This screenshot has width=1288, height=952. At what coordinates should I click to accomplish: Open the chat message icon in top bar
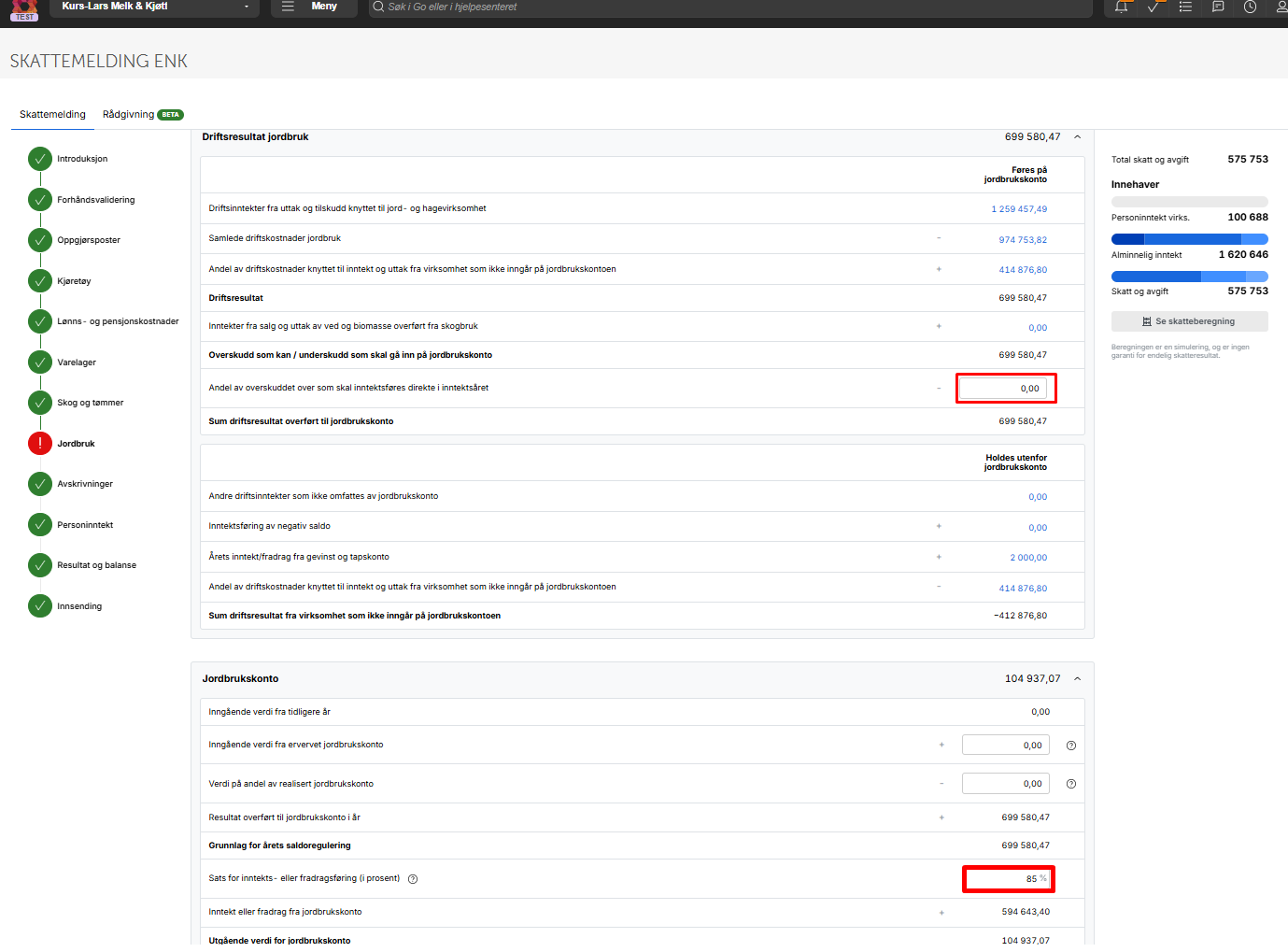[1218, 7]
